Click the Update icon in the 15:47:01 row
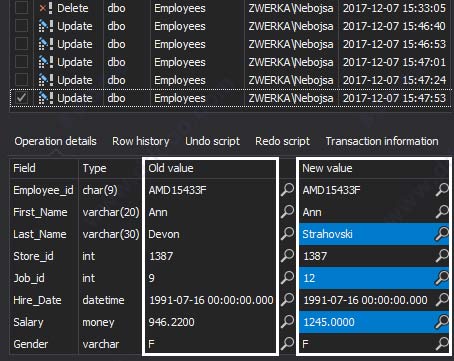The width and height of the screenshot is (454, 361). point(46,62)
